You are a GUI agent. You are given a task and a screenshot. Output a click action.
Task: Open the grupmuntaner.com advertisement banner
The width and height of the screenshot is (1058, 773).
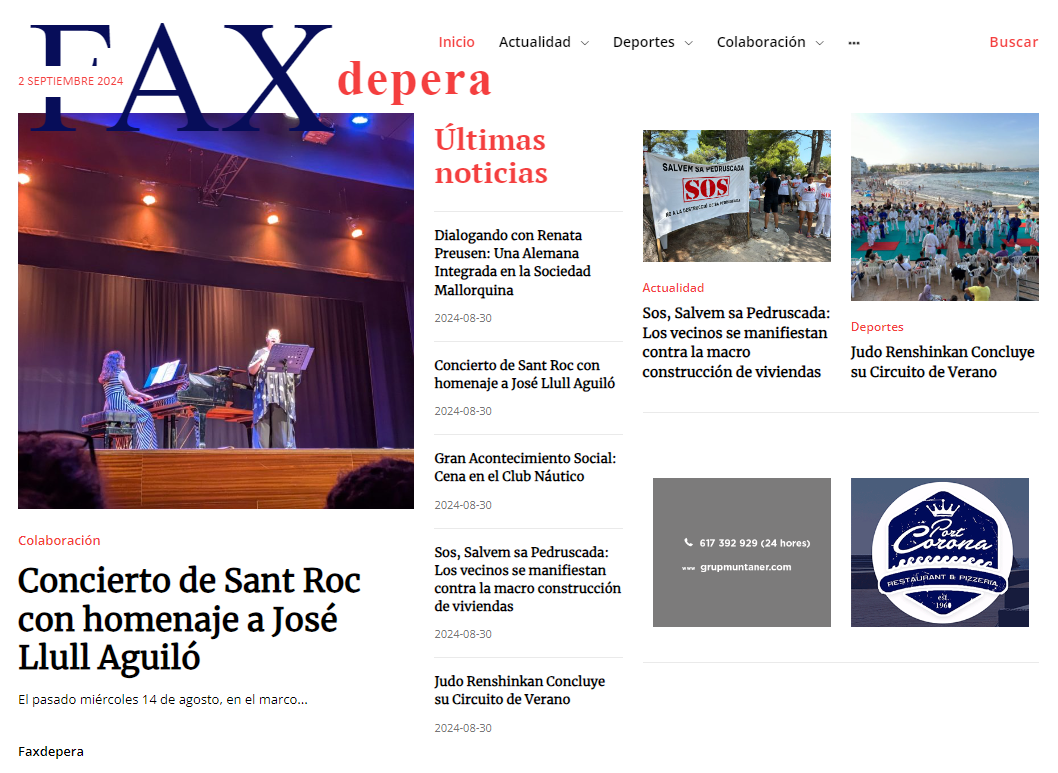[742, 552]
